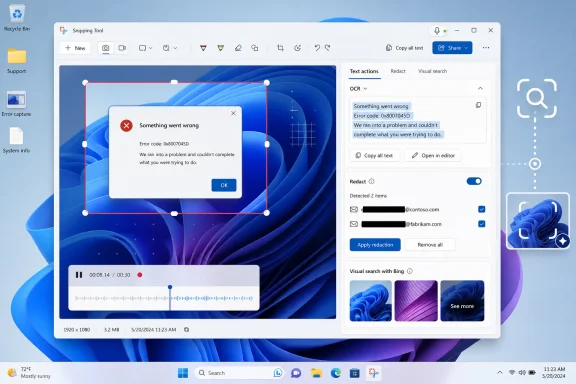Activate the image crop tool
This screenshot has height=384, width=576.
tap(280, 48)
